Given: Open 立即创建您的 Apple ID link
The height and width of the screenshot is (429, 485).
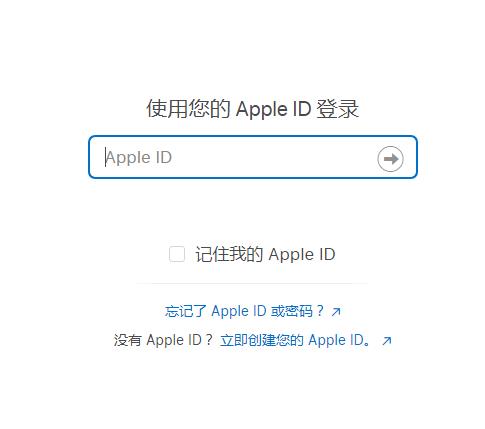Looking at the screenshot, I should 295,340.
